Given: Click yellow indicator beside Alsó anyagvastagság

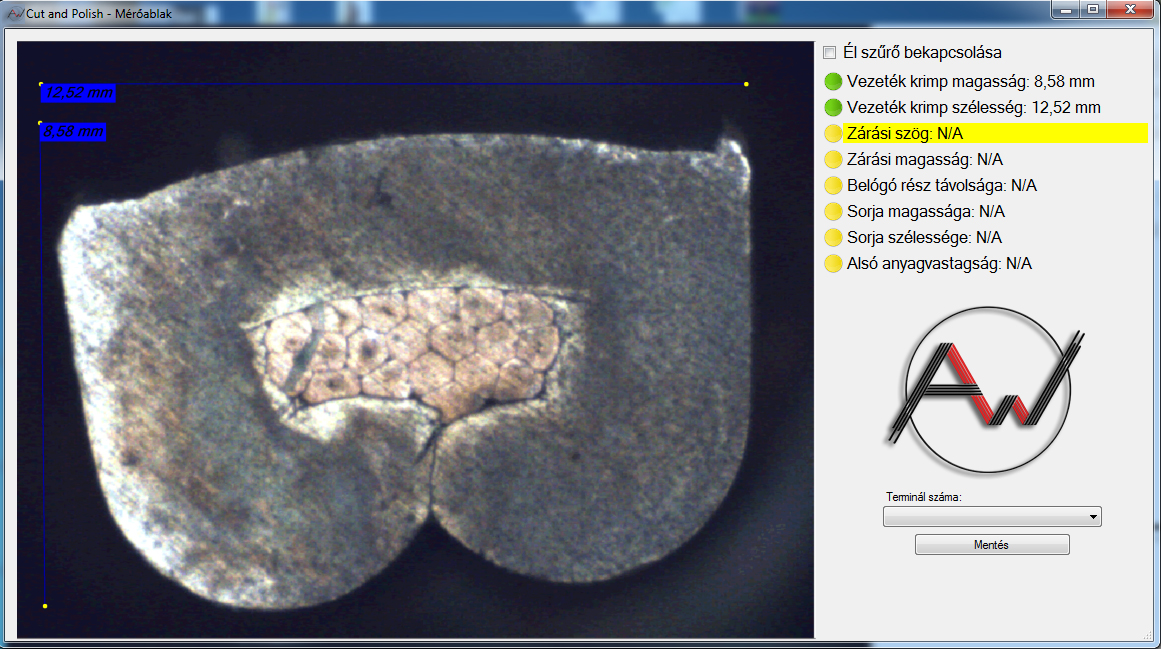Looking at the screenshot, I should (x=833, y=264).
